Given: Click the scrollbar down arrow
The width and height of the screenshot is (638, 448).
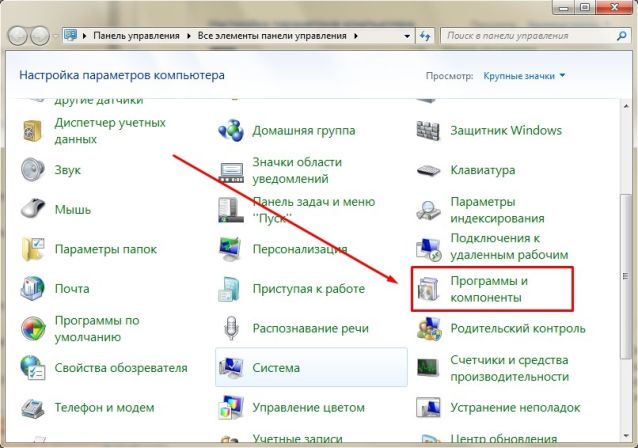Looking at the screenshot, I should pyautogui.click(x=626, y=436).
